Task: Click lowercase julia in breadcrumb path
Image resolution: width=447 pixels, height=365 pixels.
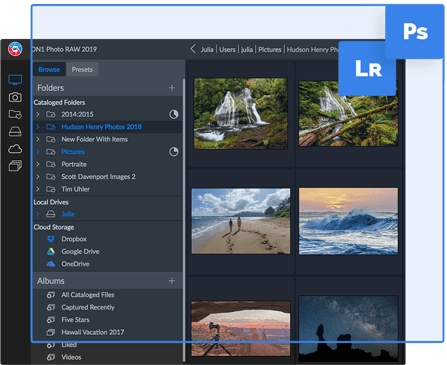Action: pyautogui.click(x=247, y=49)
